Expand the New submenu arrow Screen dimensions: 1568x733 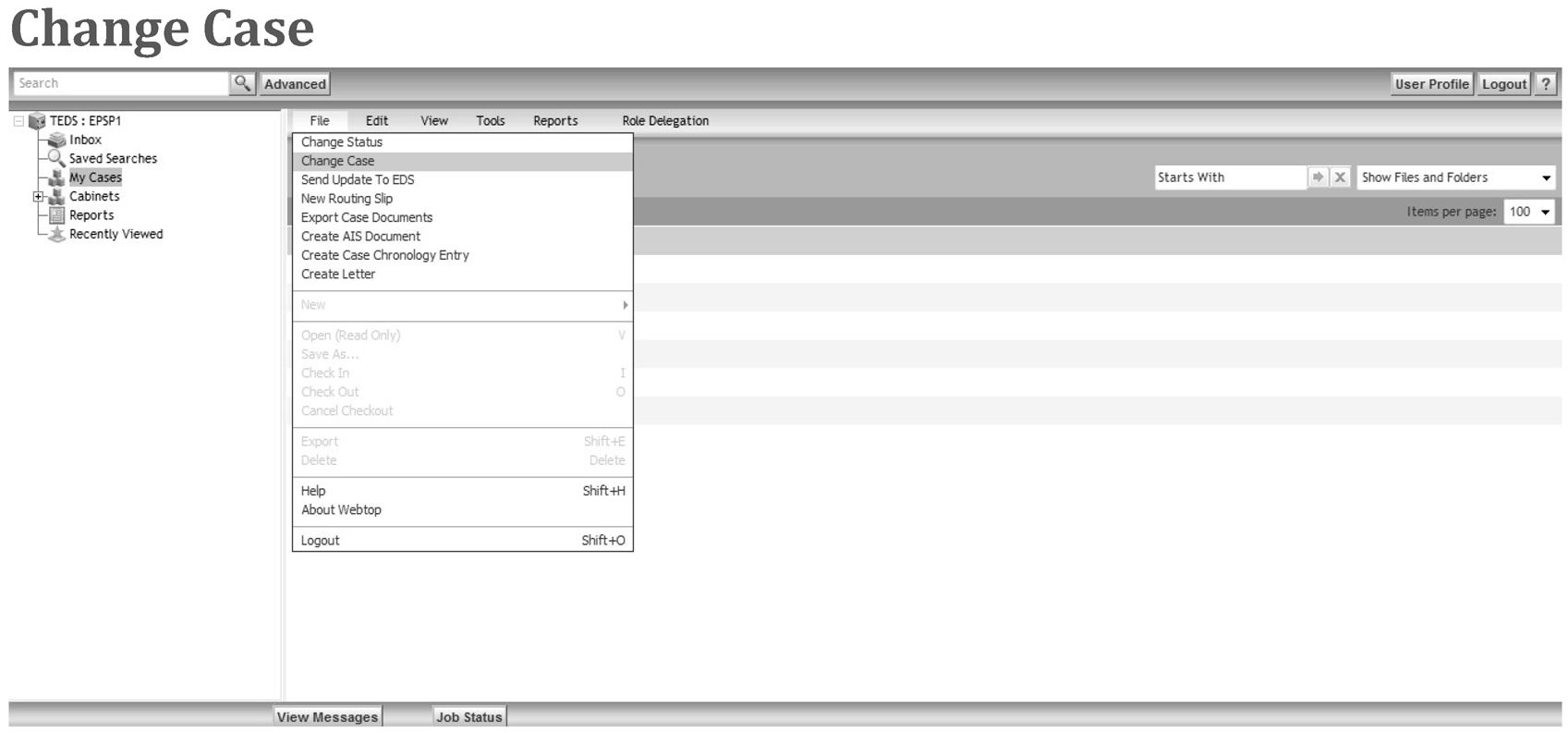(626, 305)
